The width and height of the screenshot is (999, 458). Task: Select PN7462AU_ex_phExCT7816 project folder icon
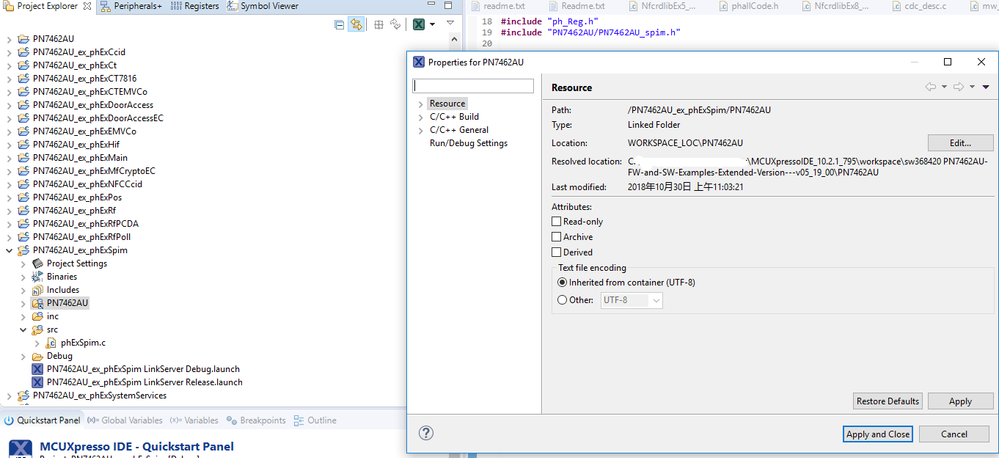(23, 78)
